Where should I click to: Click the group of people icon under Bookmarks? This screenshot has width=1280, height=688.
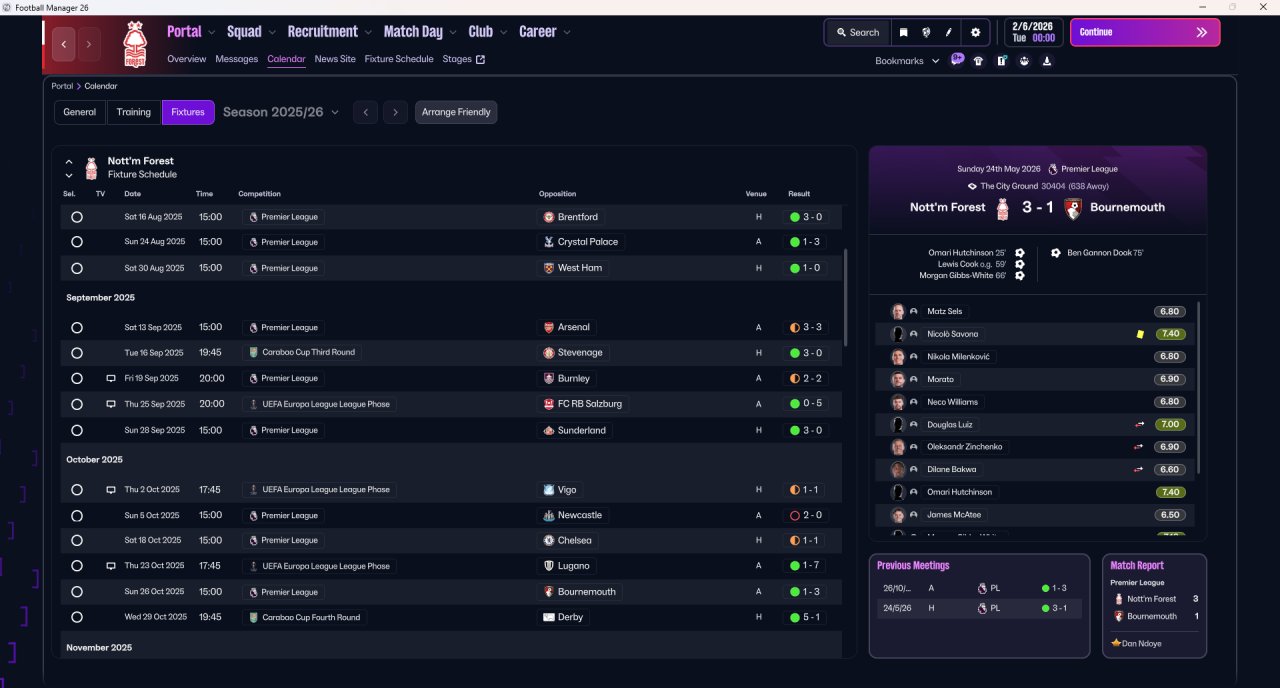coord(1024,61)
